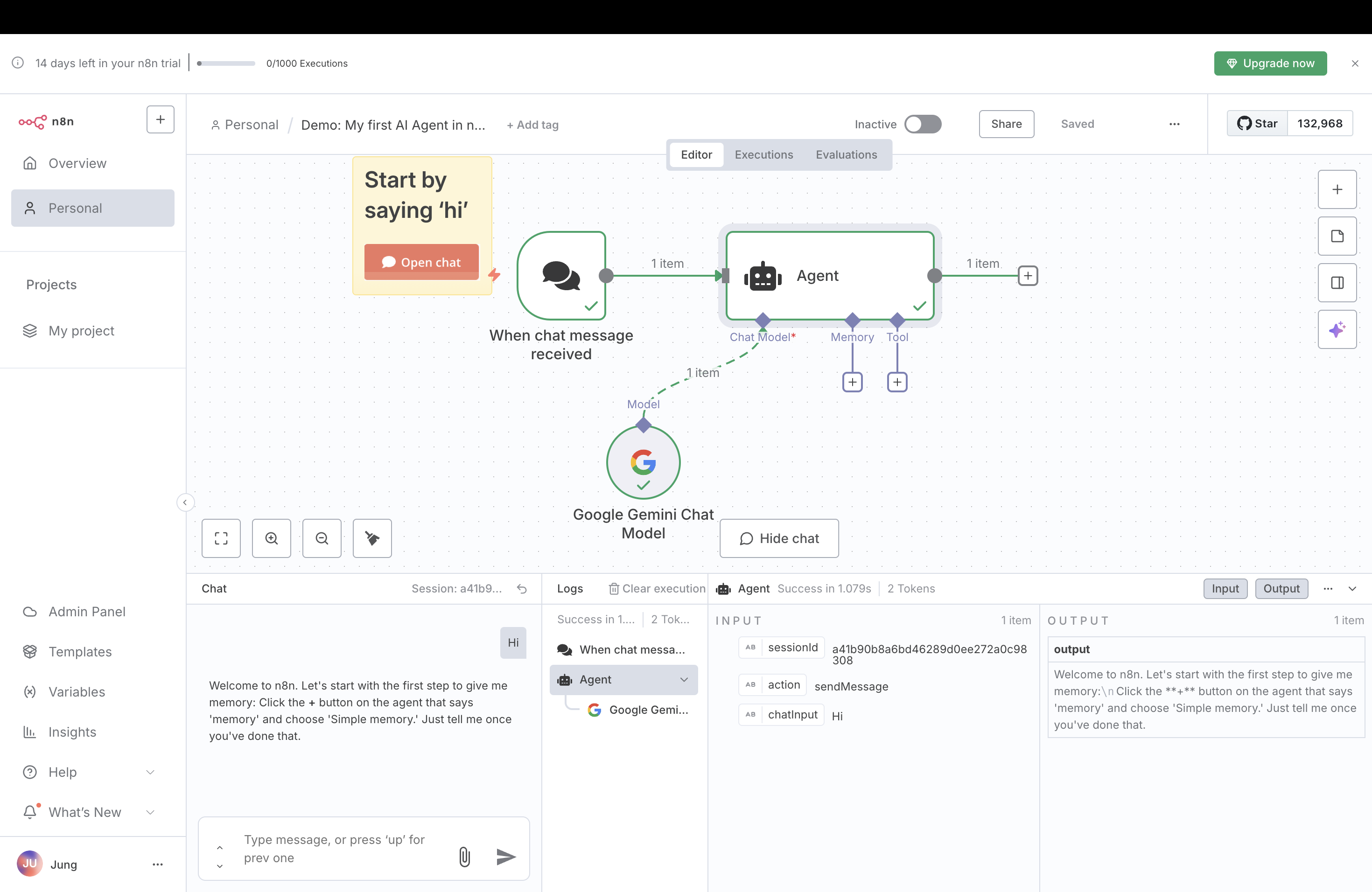Click the chat message input field
1372x892 pixels.
[343, 849]
